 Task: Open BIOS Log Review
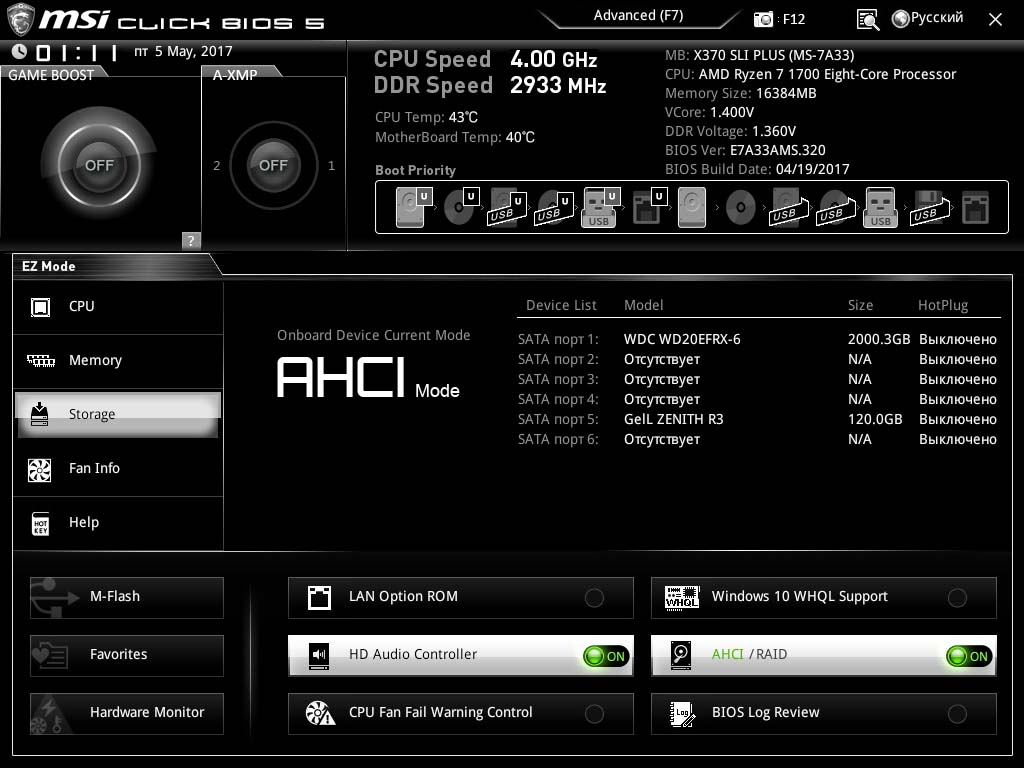point(824,713)
